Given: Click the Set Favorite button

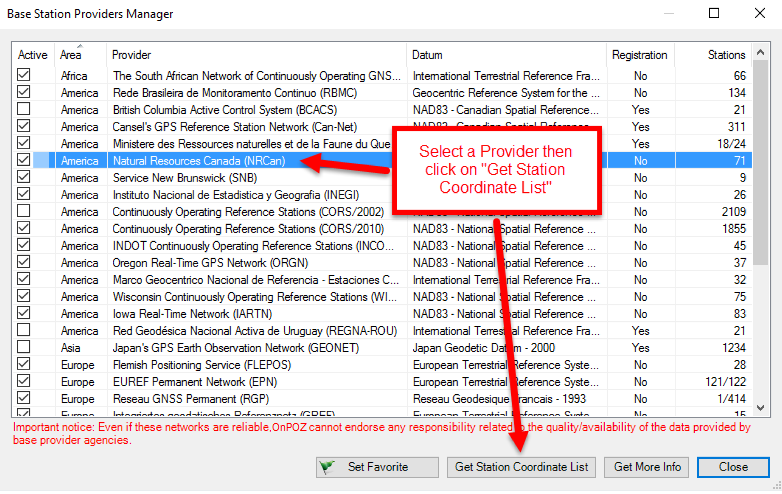Looking at the screenshot, I should tap(377, 467).
